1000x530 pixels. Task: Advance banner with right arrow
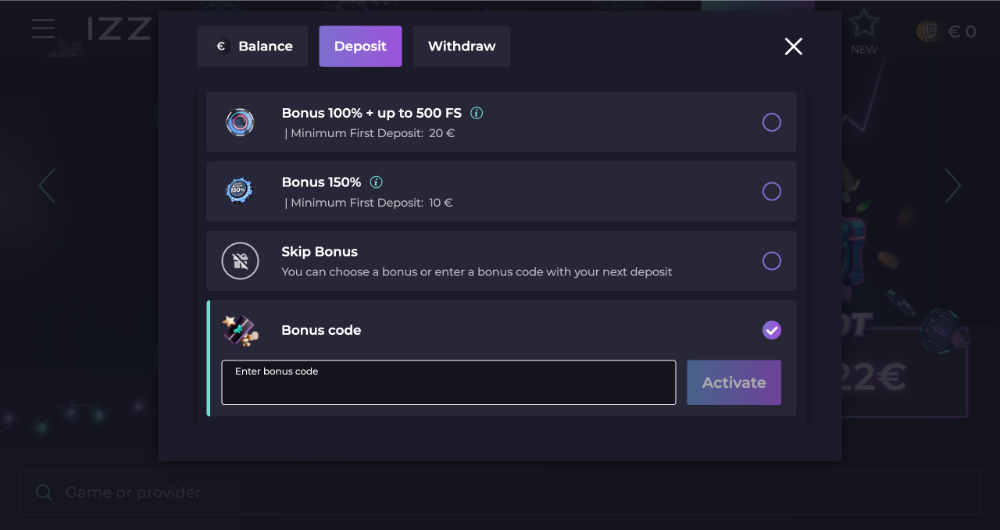pos(953,186)
